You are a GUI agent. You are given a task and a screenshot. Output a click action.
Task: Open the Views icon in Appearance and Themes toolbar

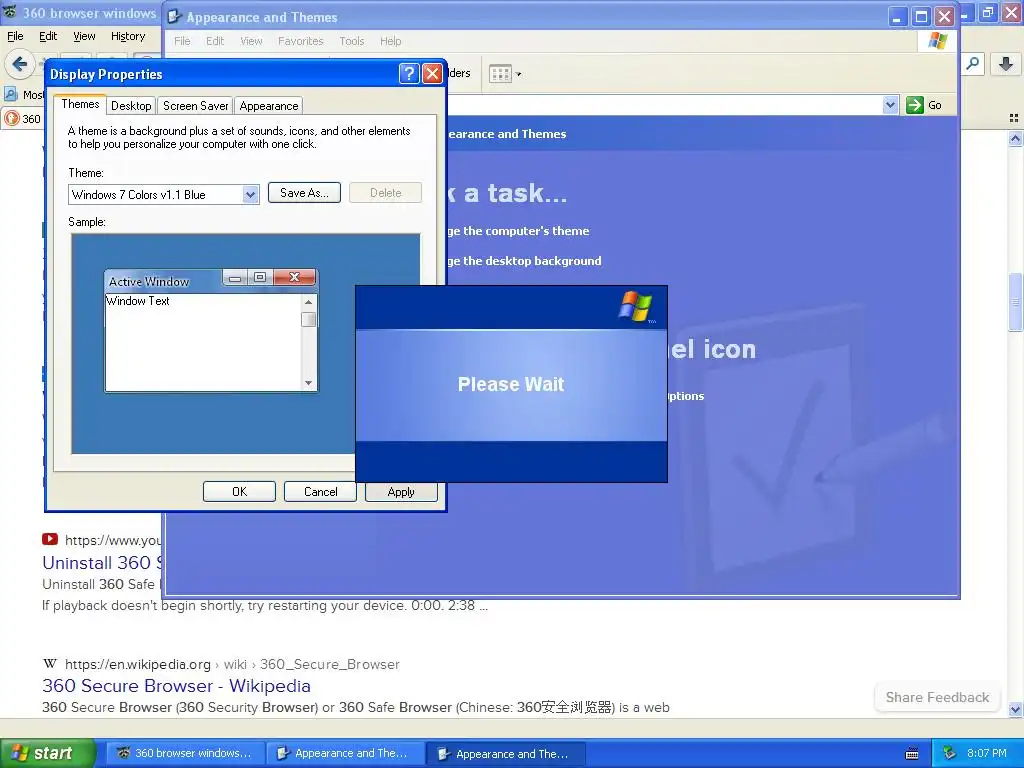coord(500,74)
